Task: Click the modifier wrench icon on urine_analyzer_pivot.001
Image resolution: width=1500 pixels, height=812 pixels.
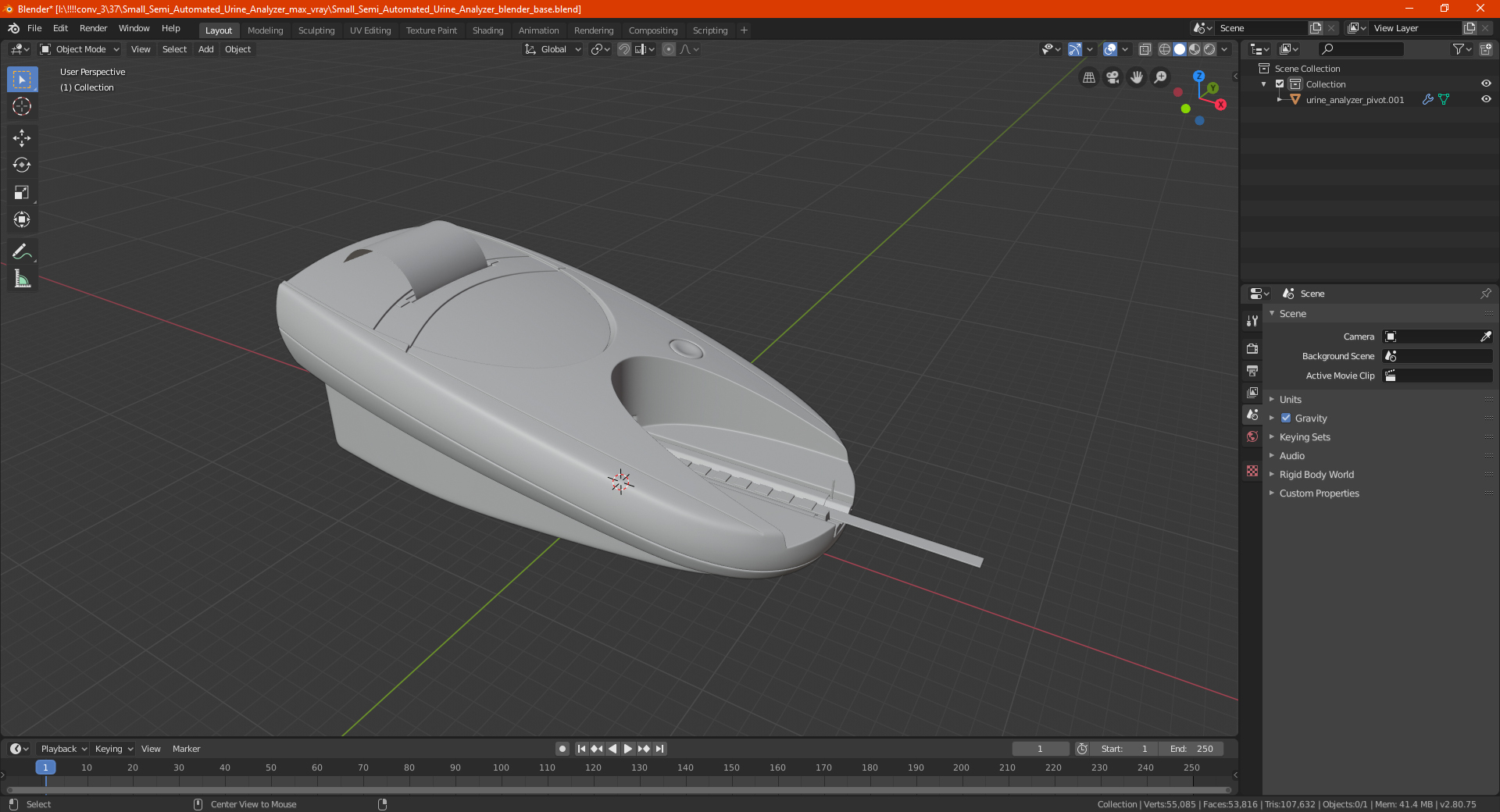Action: 1427,100
